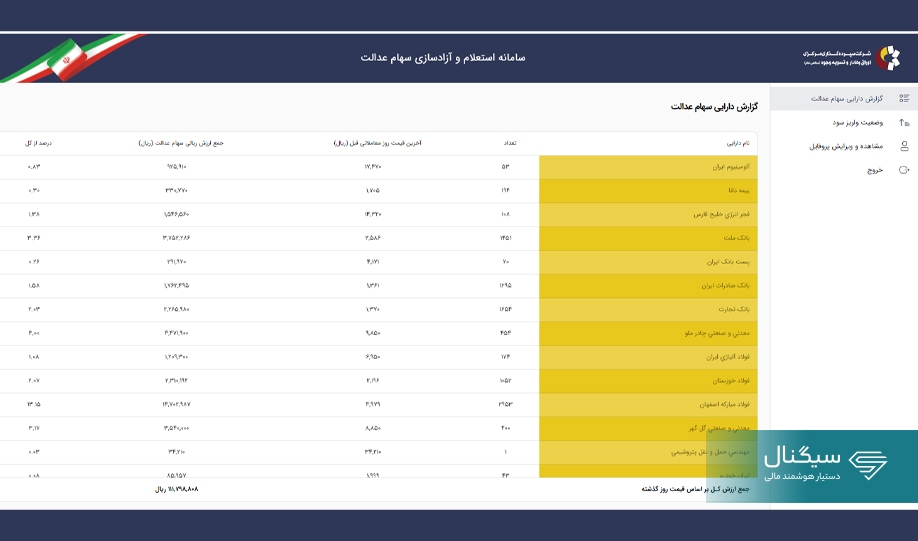Click the profile user icon in the sidebar
Image resolution: width=918 pixels, height=541 pixels.
[904, 146]
